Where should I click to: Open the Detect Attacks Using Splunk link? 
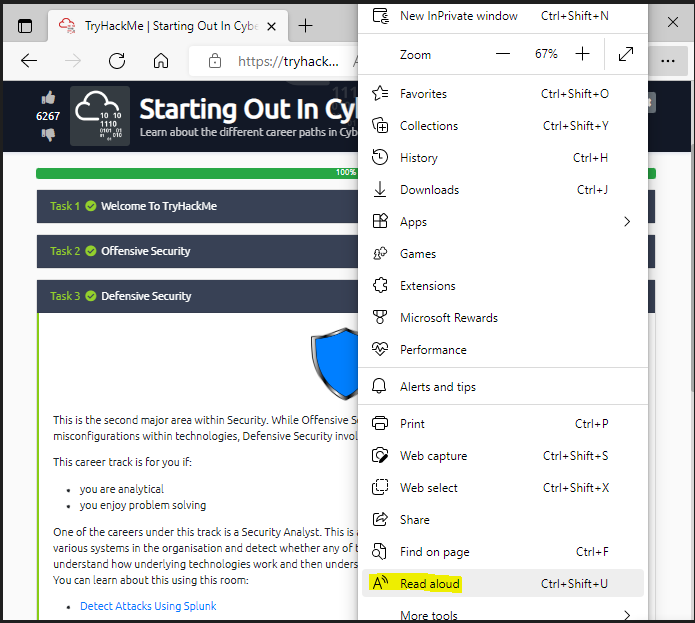point(148,606)
